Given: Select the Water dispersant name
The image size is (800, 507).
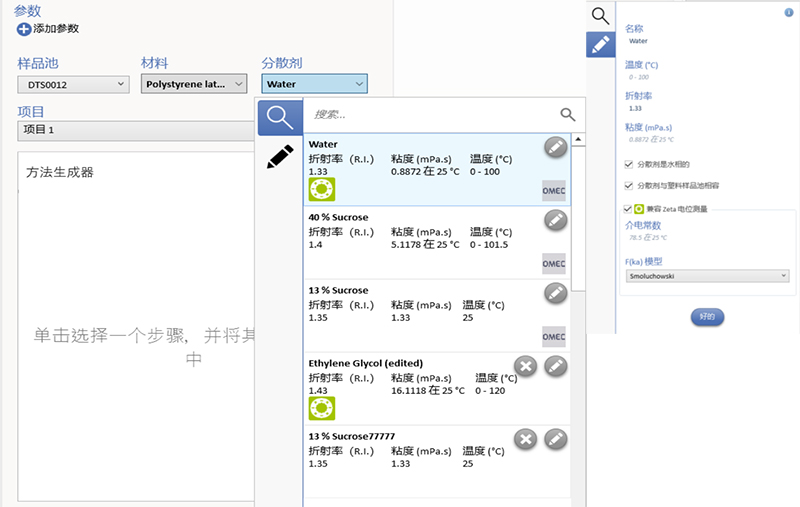Looking at the screenshot, I should pos(323,144).
